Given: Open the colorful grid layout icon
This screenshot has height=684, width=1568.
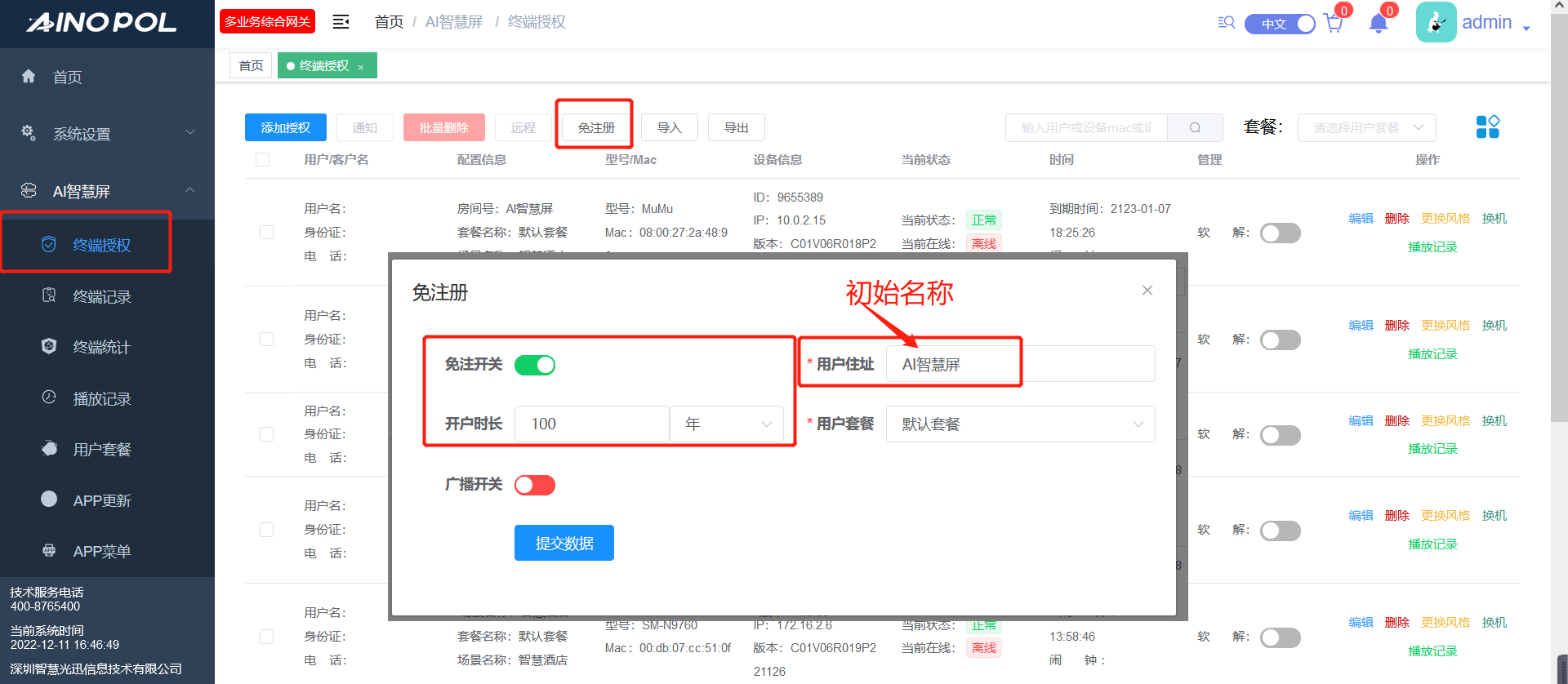Looking at the screenshot, I should [1487, 127].
